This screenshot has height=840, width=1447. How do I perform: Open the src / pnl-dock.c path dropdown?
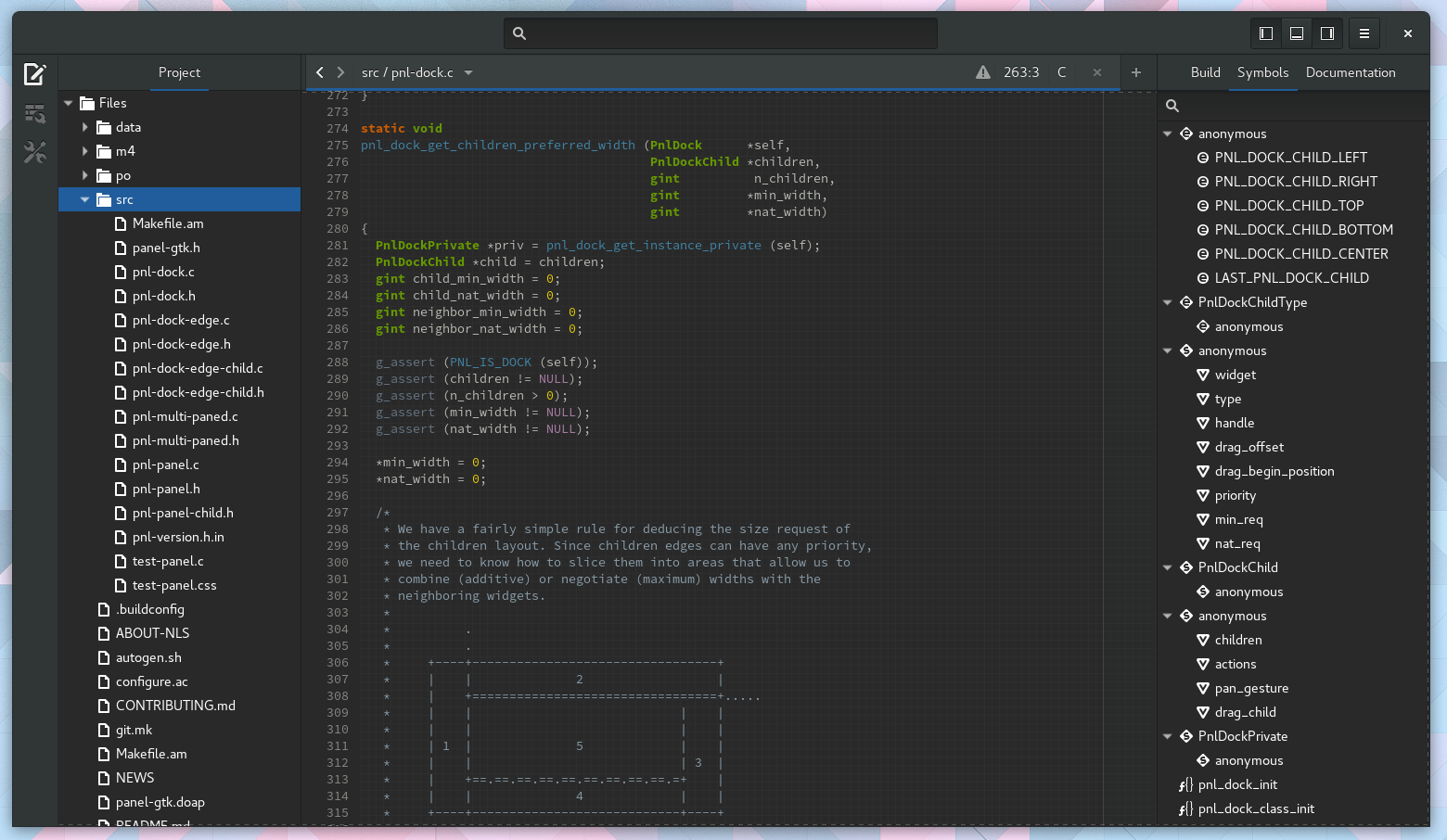pyautogui.click(x=468, y=71)
